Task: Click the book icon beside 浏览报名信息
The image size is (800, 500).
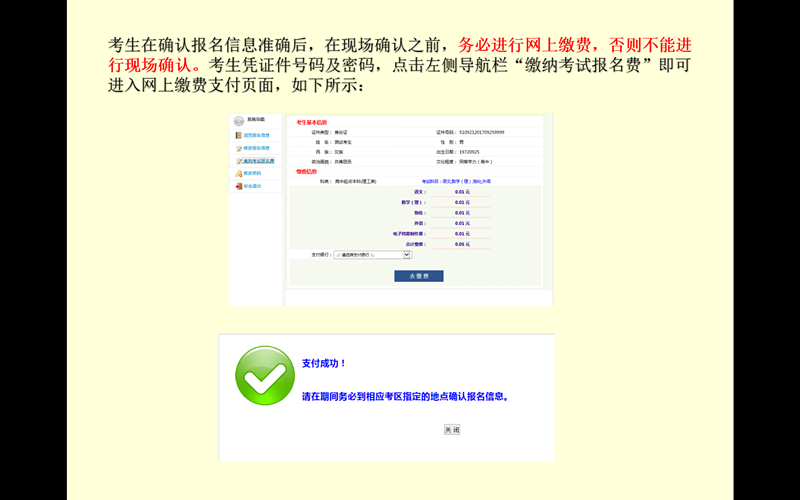Action: click(238, 135)
